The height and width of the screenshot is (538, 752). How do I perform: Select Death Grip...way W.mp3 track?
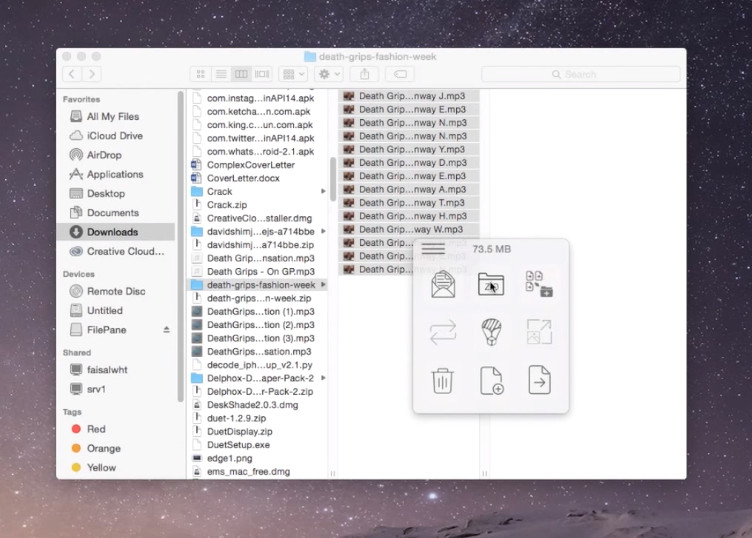[x=409, y=229]
